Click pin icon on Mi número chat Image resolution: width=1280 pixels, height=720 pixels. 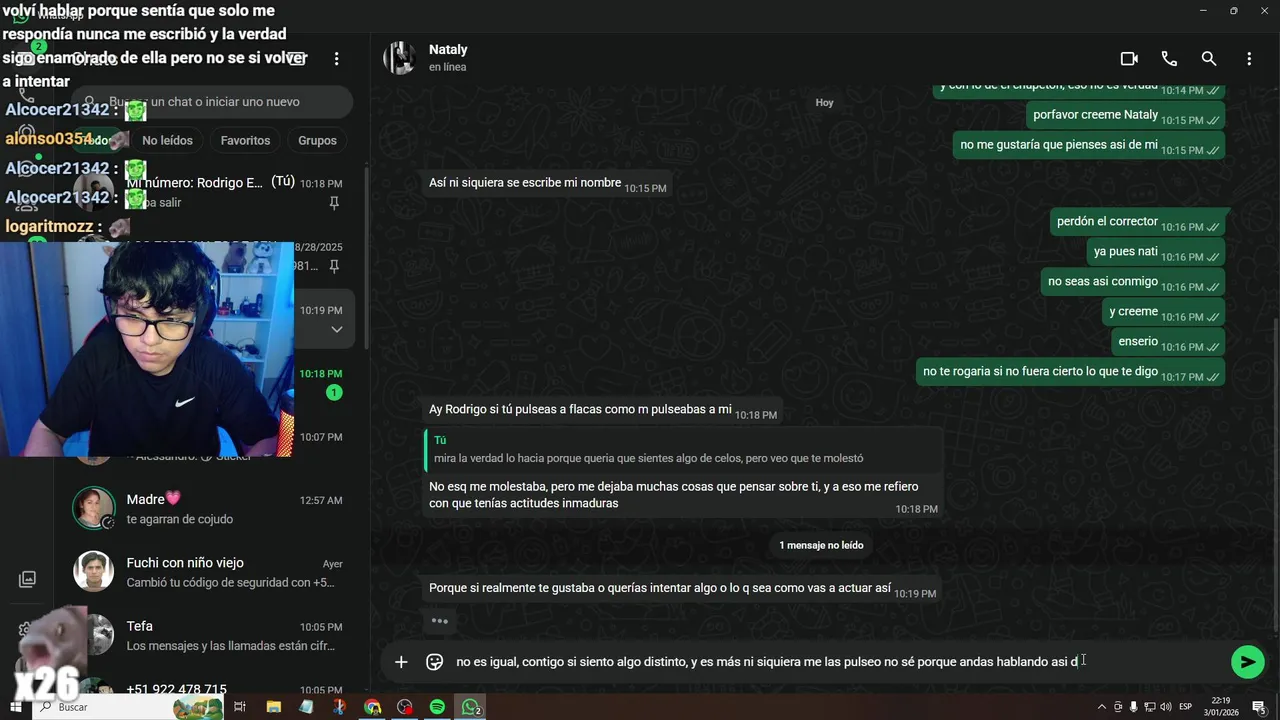coord(334,203)
